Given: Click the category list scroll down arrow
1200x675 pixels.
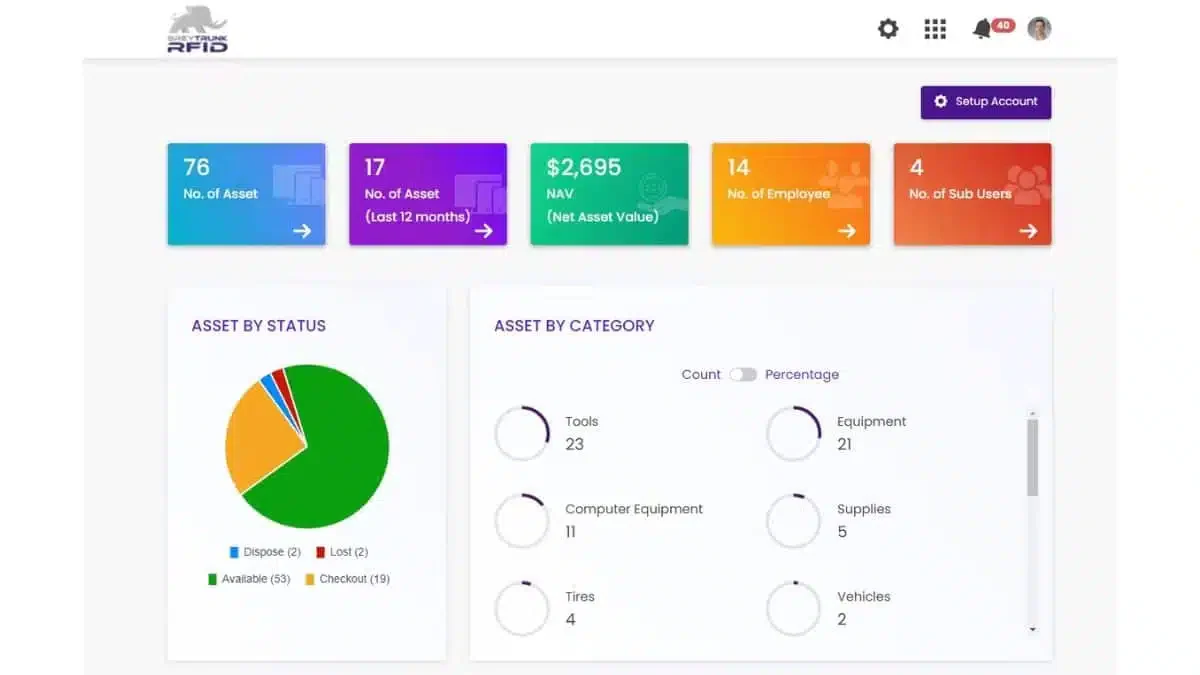Looking at the screenshot, I should point(1033,629).
